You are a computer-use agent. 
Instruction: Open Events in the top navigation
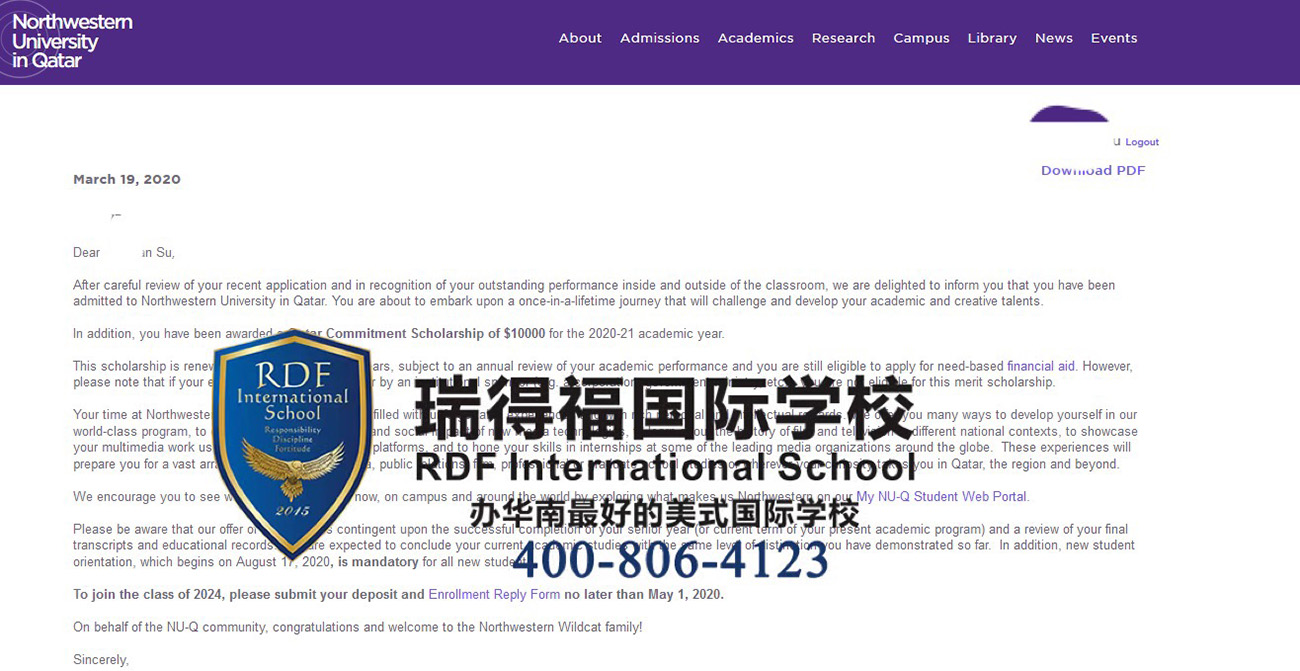(x=1114, y=38)
